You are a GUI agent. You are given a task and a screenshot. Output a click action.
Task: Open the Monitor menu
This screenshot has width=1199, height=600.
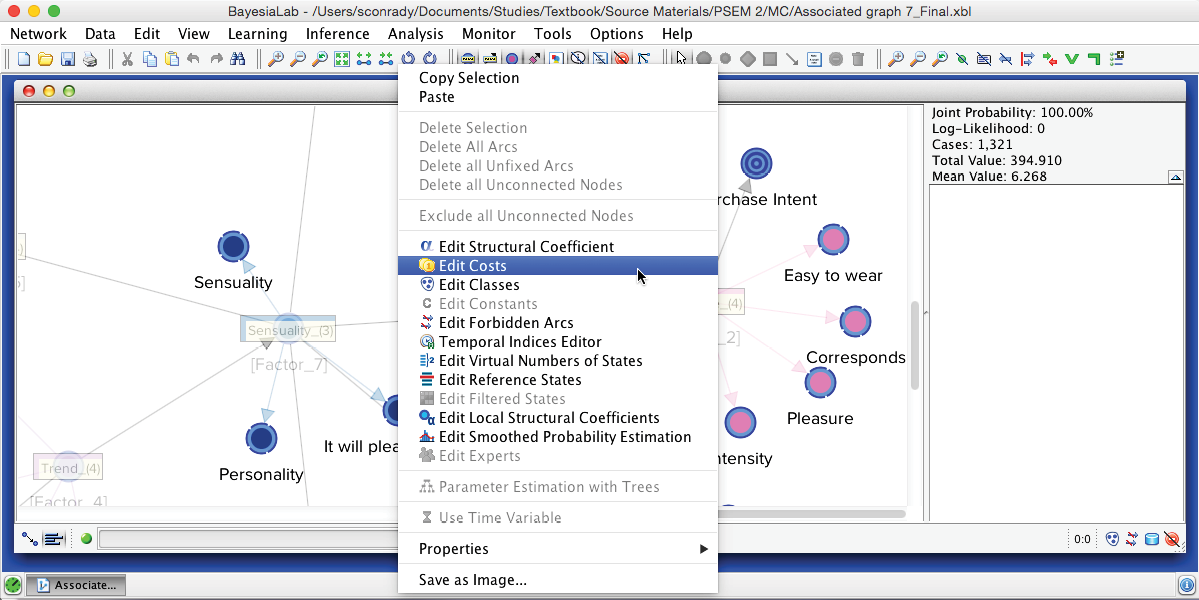(x=489, y=34)
